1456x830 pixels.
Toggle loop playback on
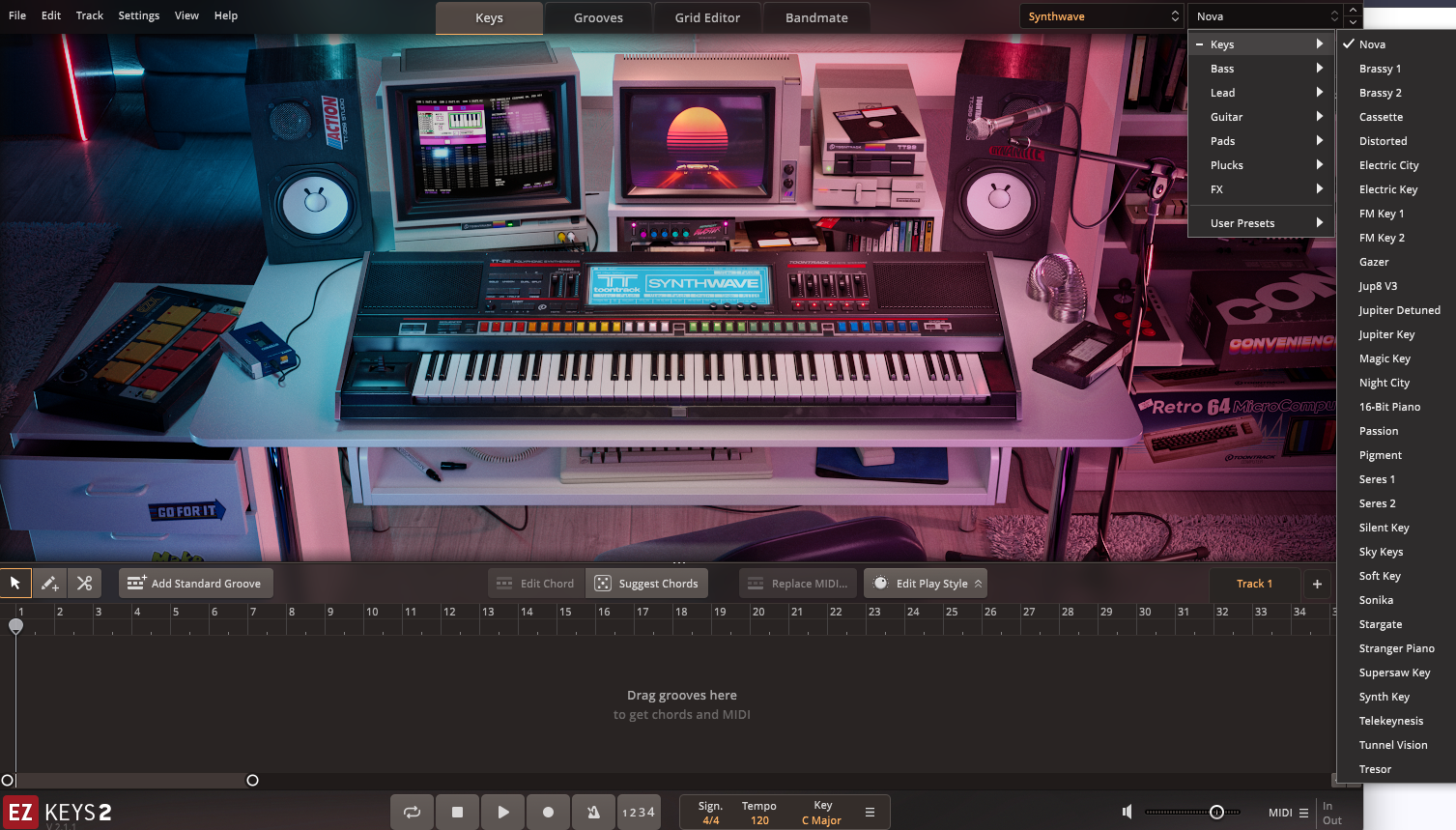coord(412,813)
